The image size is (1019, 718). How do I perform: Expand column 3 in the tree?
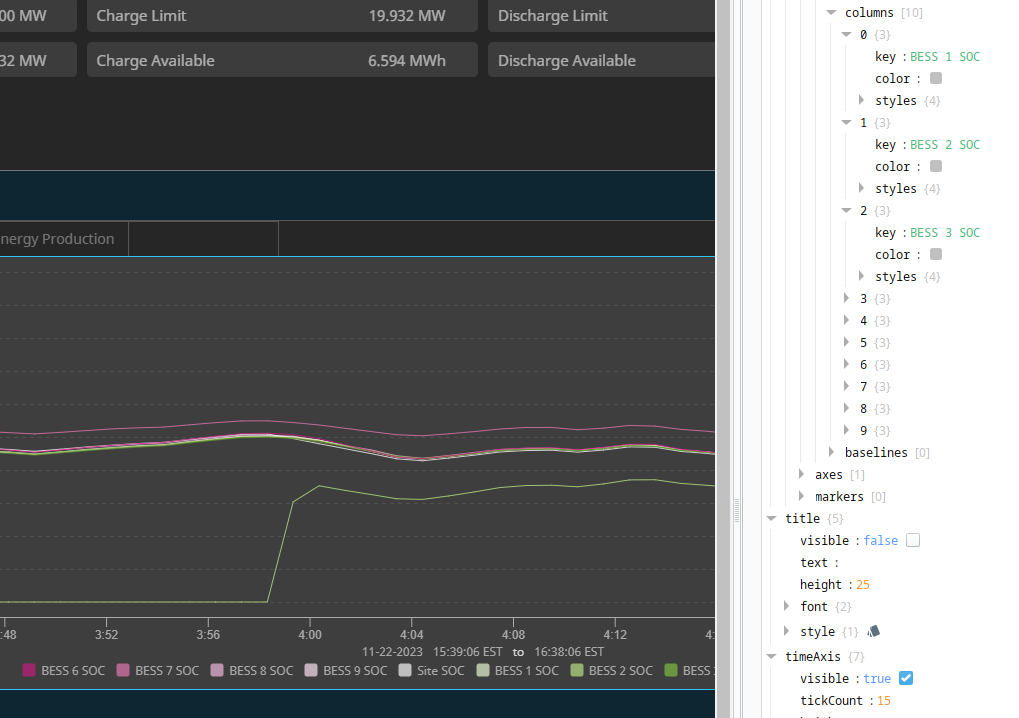point(846,298)
